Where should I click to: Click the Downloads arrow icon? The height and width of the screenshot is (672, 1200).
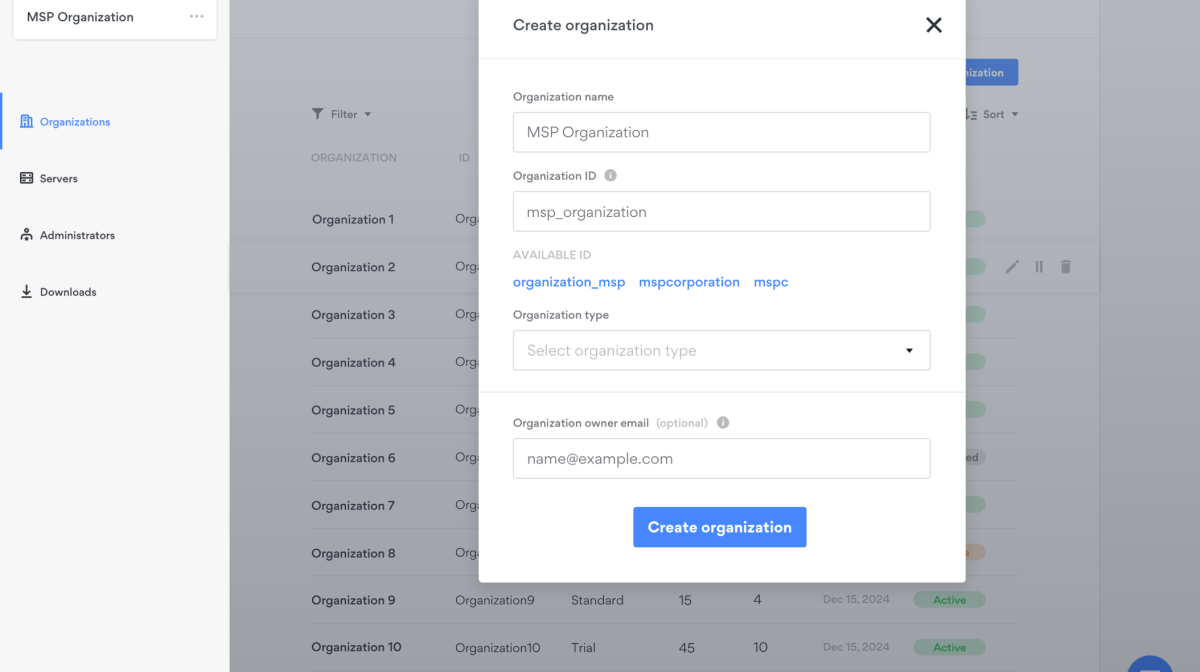coord(27,292)
